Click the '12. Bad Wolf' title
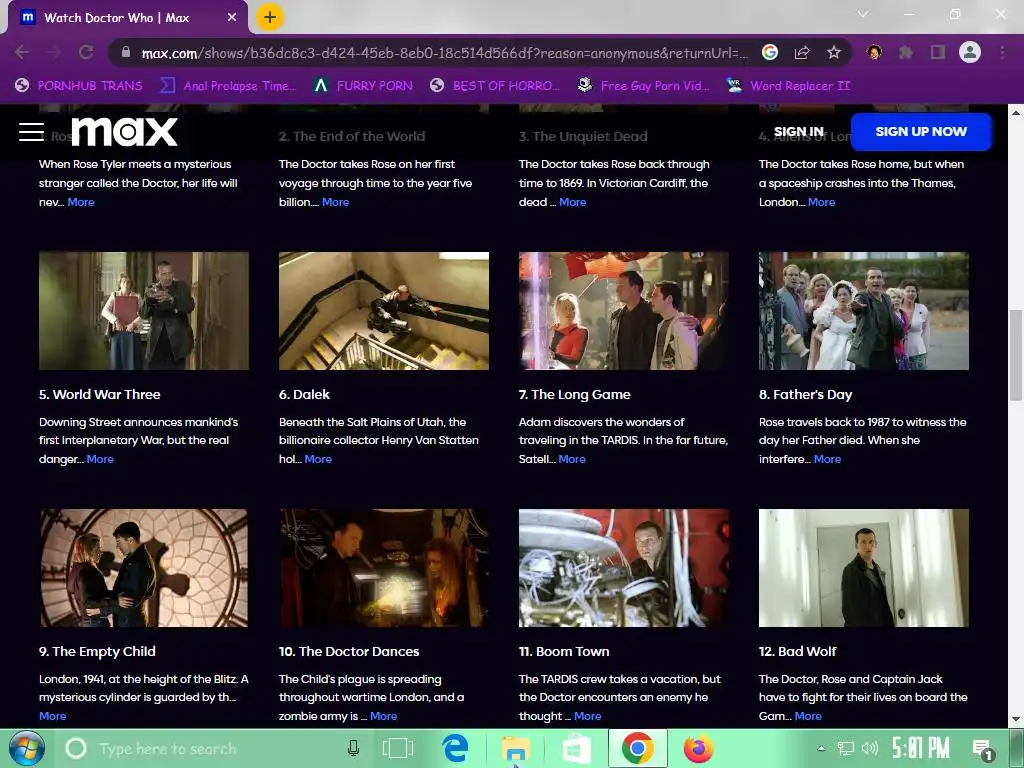 [x=797, y=651]
